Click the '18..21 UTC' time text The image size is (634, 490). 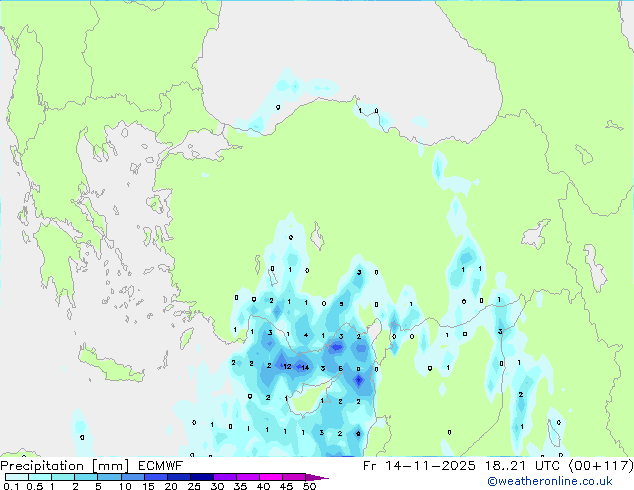coord(523,466)
